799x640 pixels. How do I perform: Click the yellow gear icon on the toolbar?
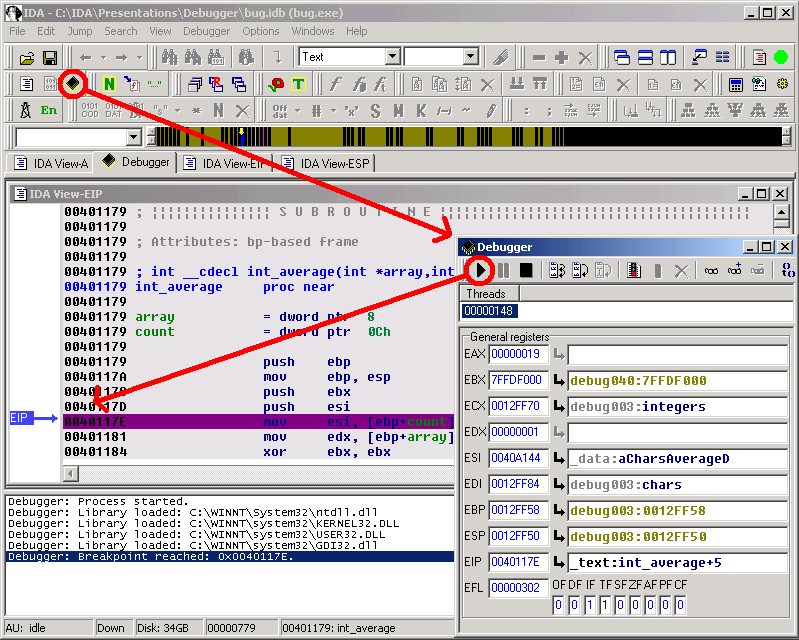pos(782,84)
